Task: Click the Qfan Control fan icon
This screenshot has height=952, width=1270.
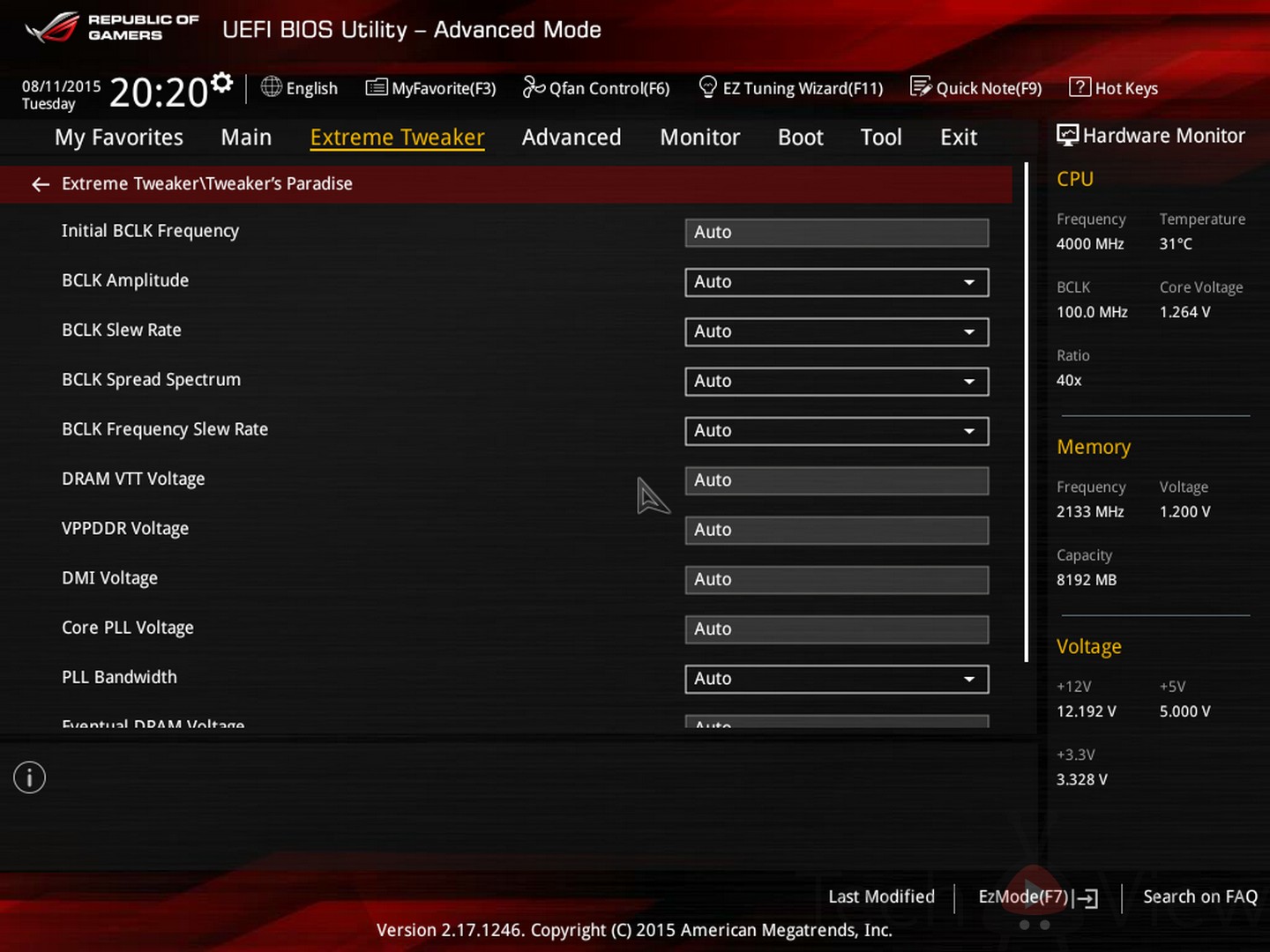Action: pos(534,86)
